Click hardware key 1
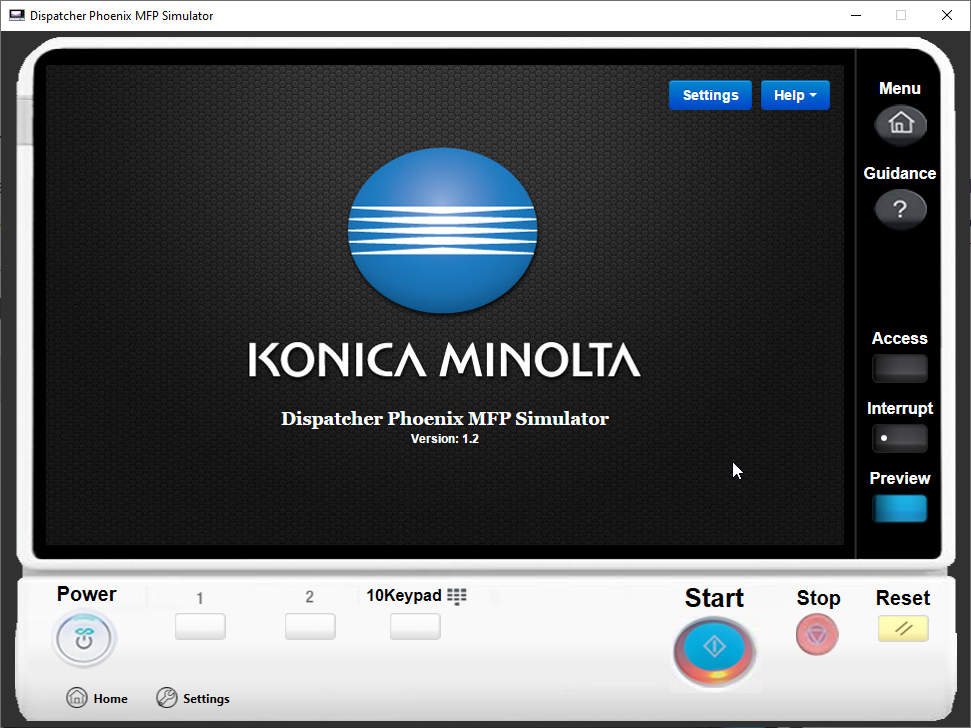 [x=200, y=626]
